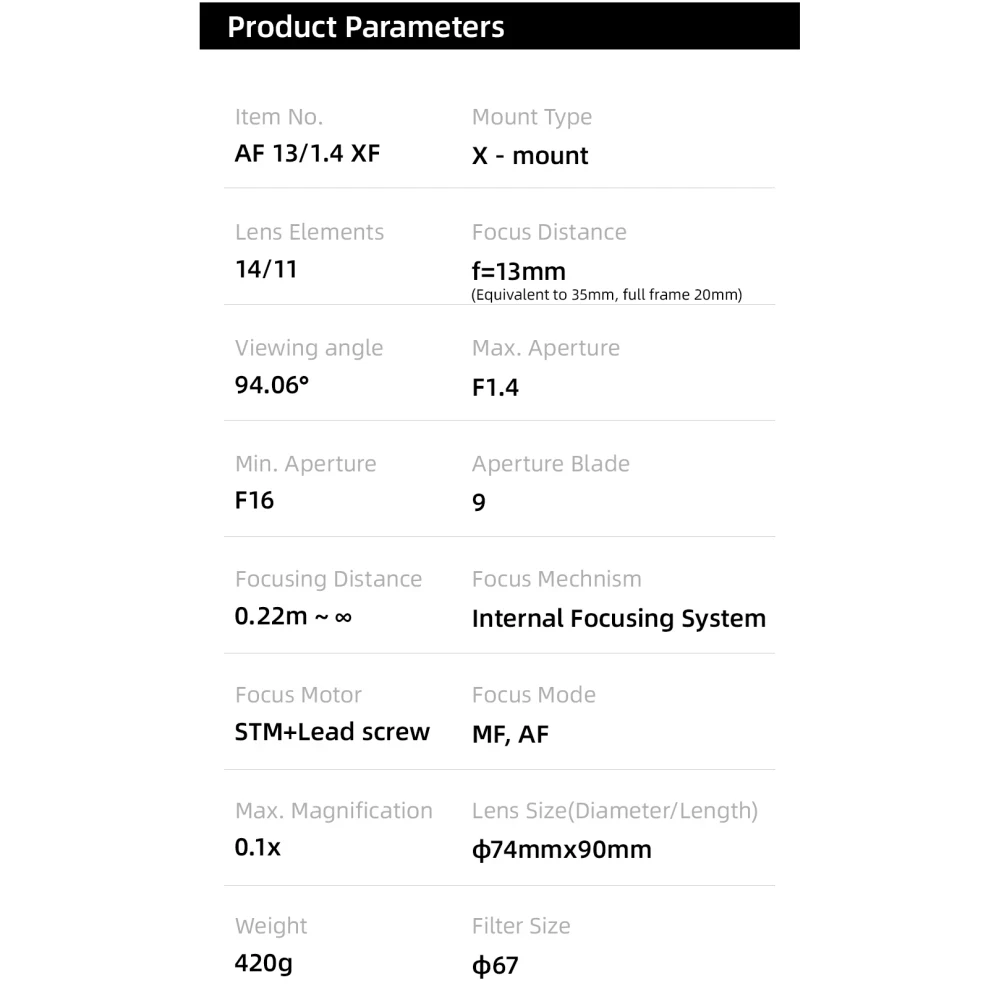The height and width of the screenshot is (1000, 1000).
Task: Select the 94.06° viewing angle value
Action: (272, 385)
